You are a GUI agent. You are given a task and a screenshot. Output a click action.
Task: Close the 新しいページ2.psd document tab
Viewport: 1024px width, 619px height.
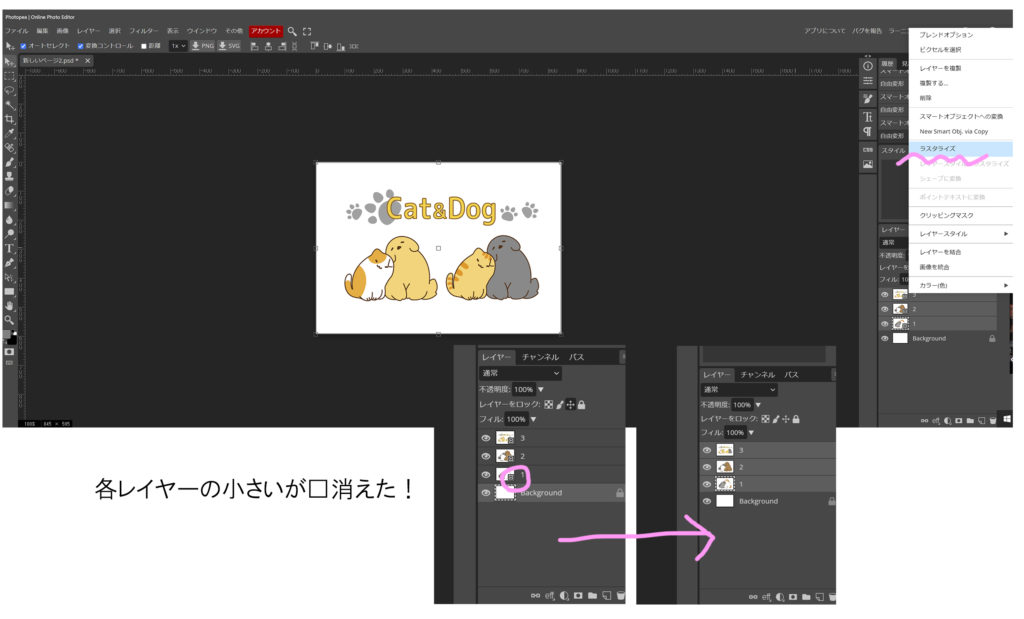[88, 61]
